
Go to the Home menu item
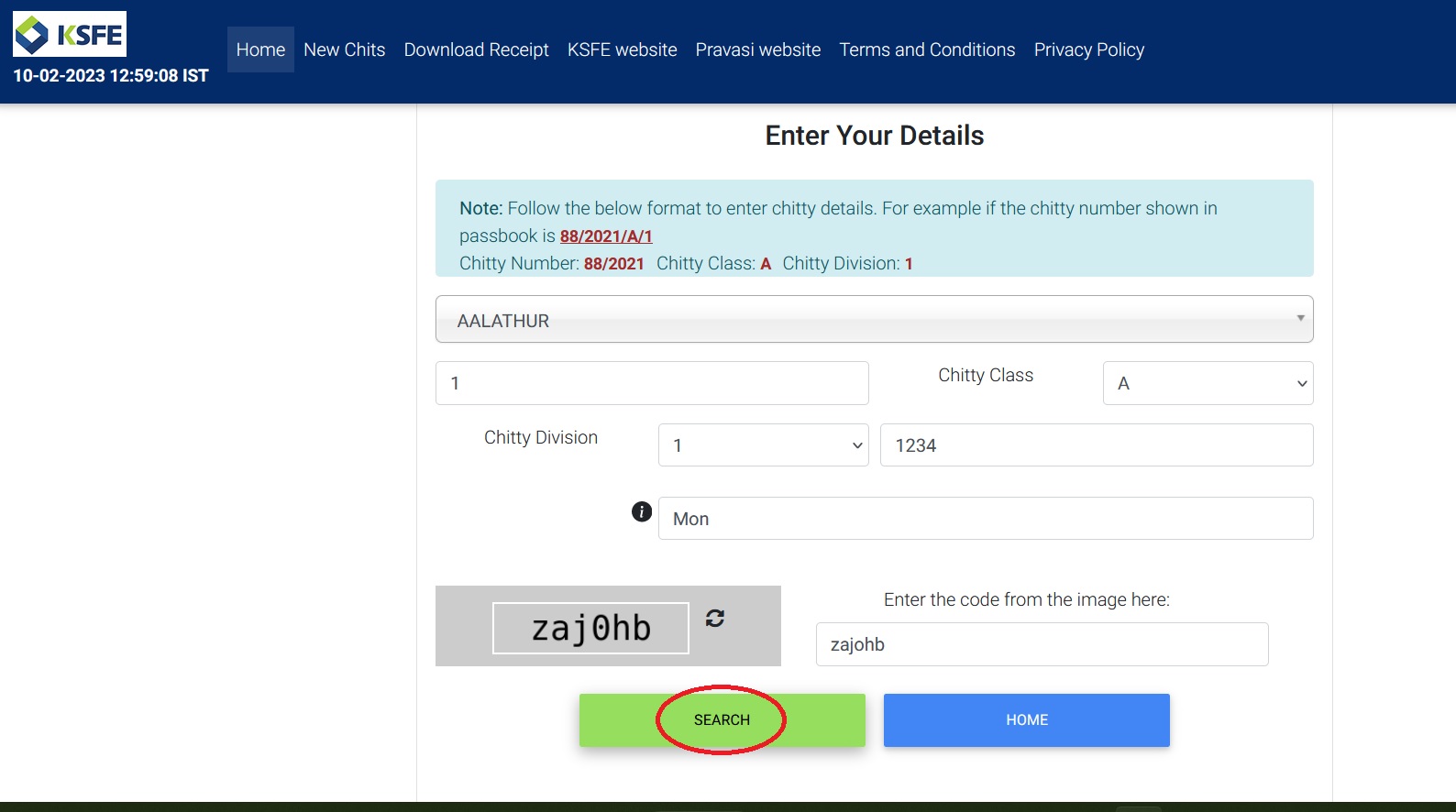(x=260, y=49)
